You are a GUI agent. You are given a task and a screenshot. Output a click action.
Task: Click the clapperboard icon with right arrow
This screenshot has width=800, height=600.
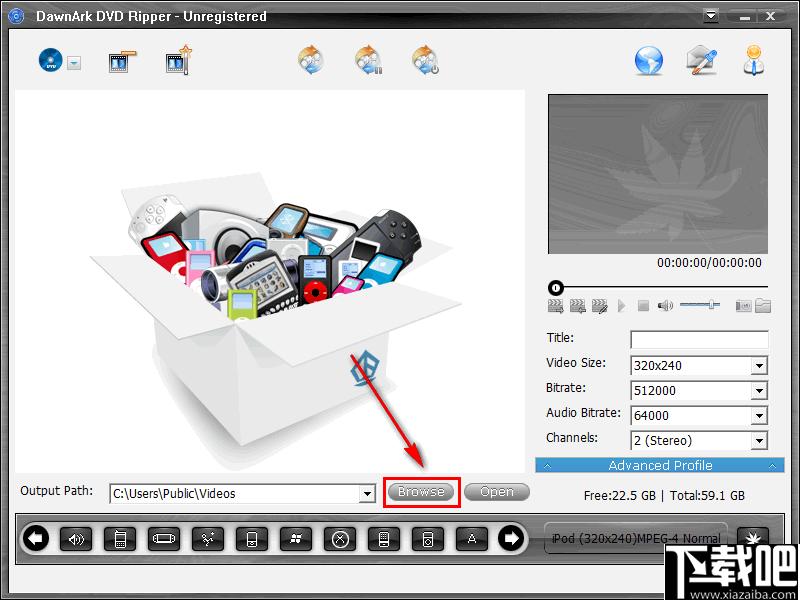click(x=556, y=306)
